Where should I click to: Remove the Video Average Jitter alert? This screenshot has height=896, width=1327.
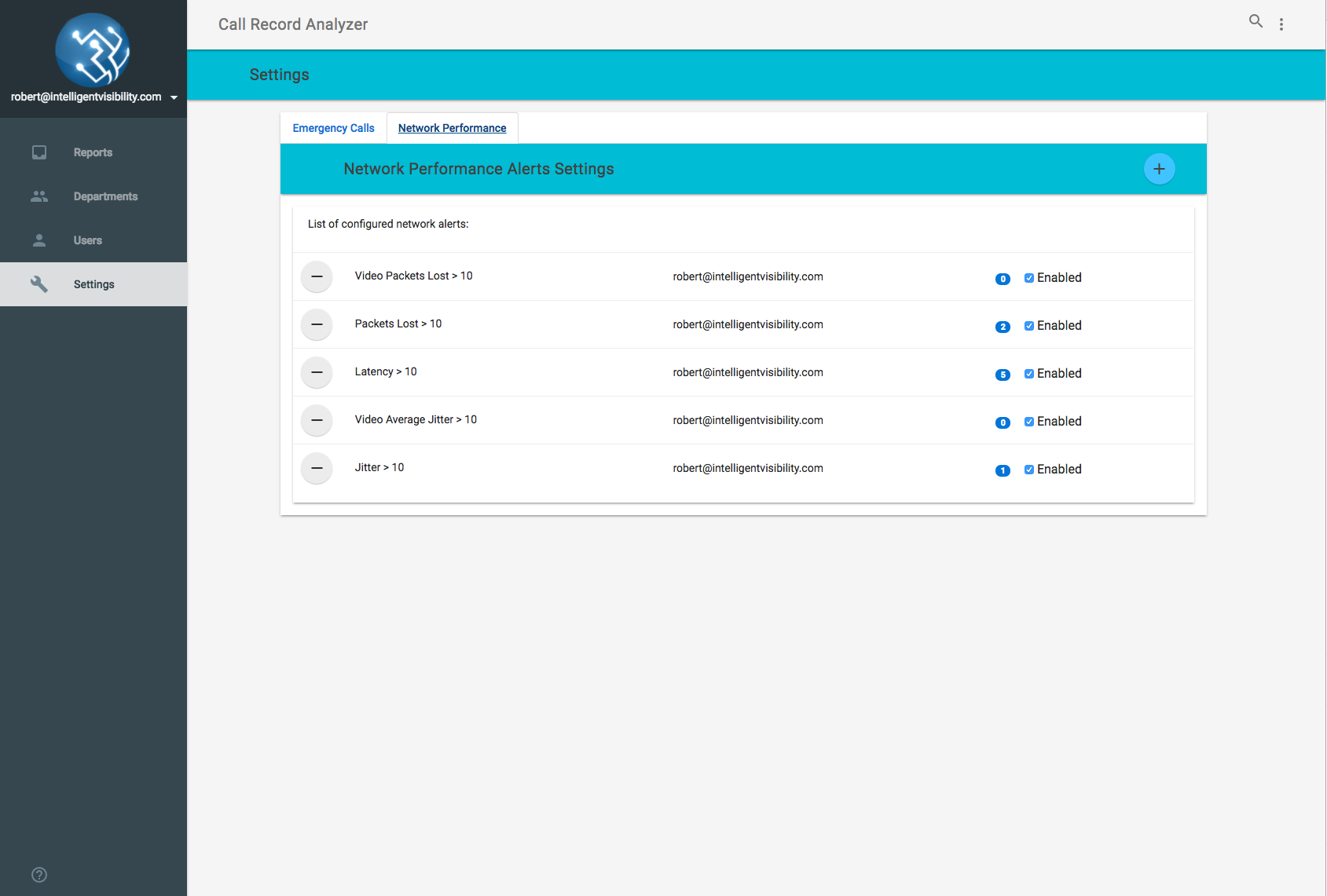point(317,420)
